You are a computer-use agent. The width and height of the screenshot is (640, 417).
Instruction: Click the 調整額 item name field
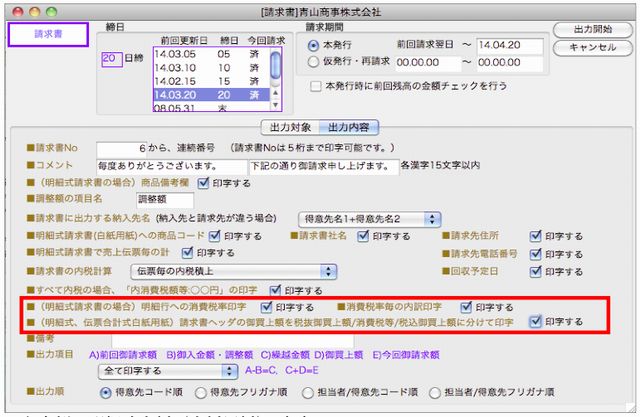[165, 200]
